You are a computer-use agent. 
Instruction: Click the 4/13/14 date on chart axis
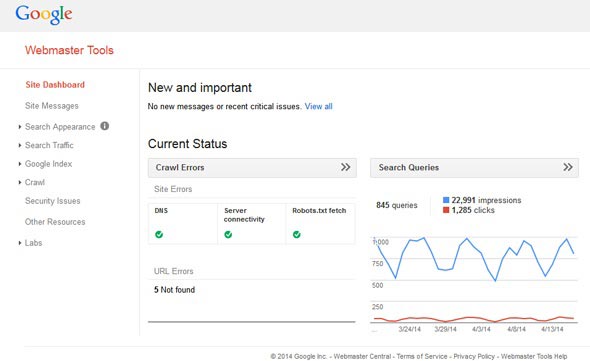pyautogui.click(x=552, y=329)
